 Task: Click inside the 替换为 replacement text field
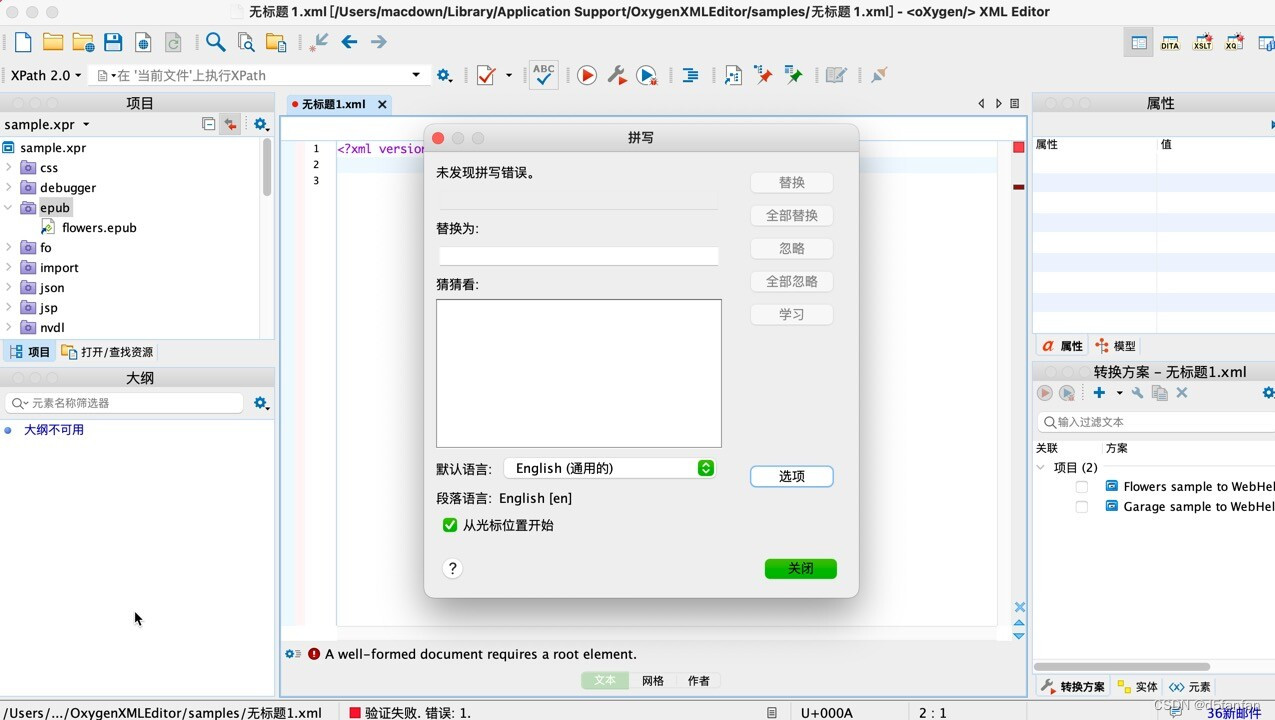coord(578,256)
